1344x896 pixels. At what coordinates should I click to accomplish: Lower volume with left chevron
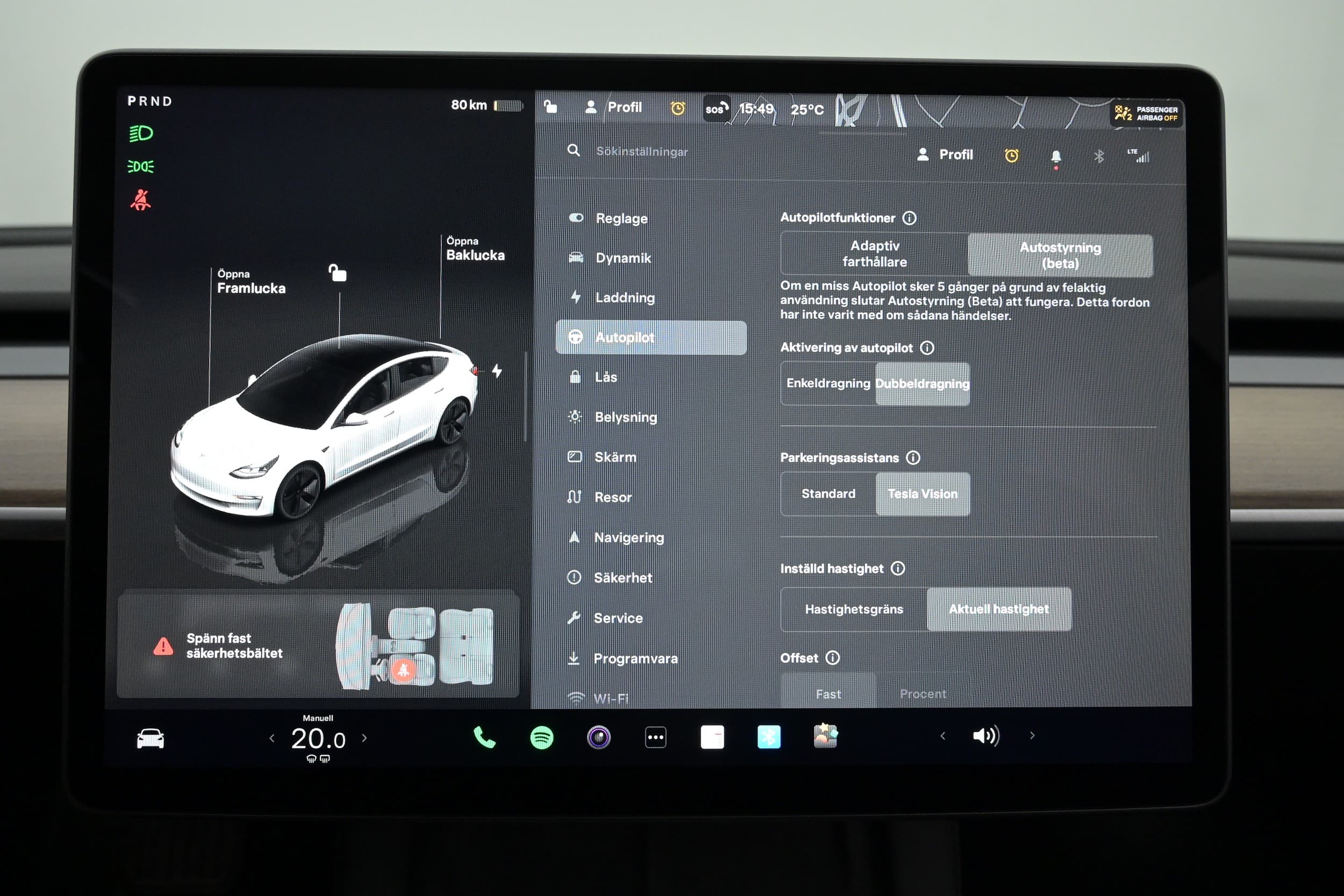click(x=942, y=736)
